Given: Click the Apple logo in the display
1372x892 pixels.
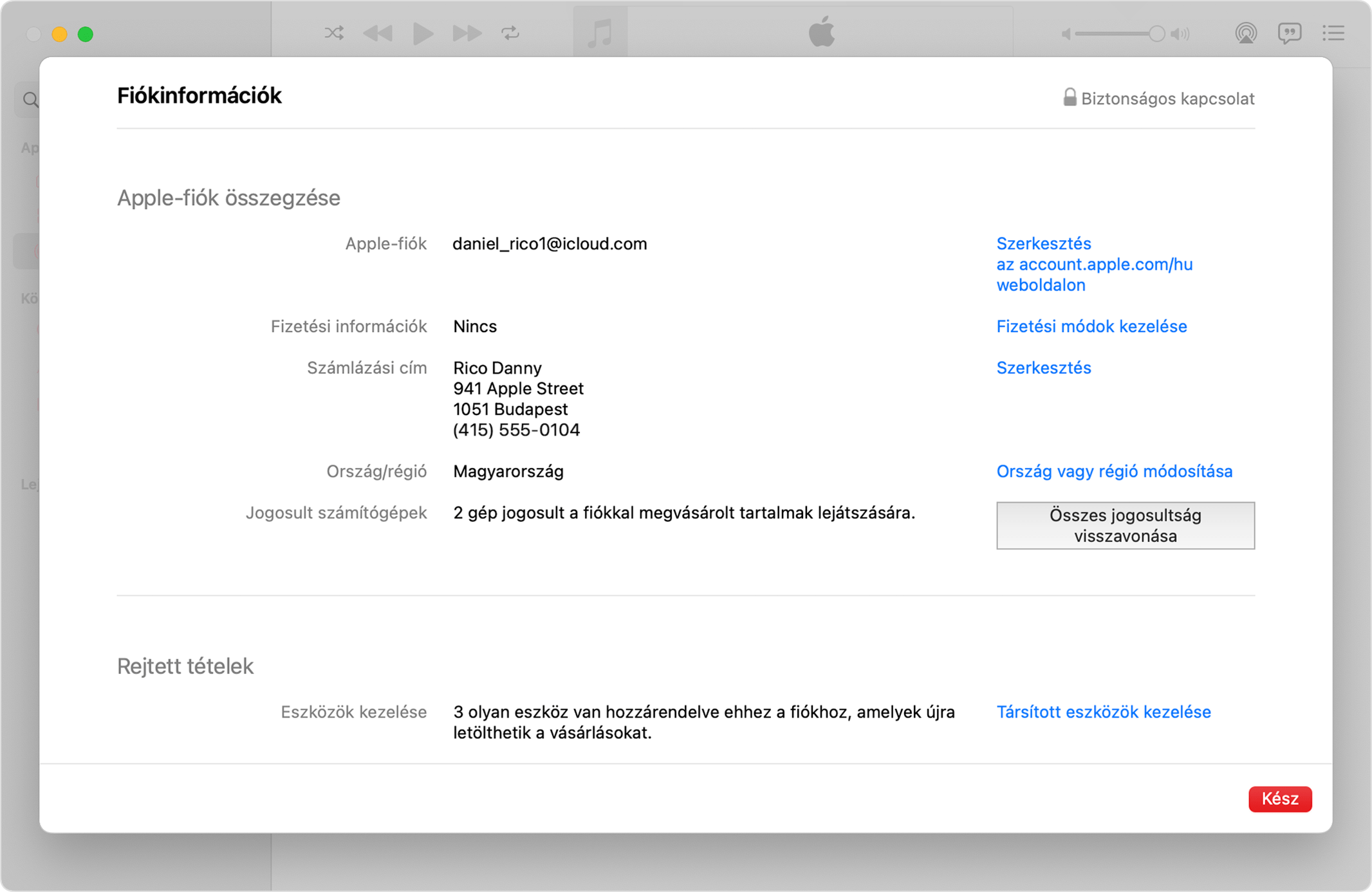Looking at the screenshot, I should [822, 31].
